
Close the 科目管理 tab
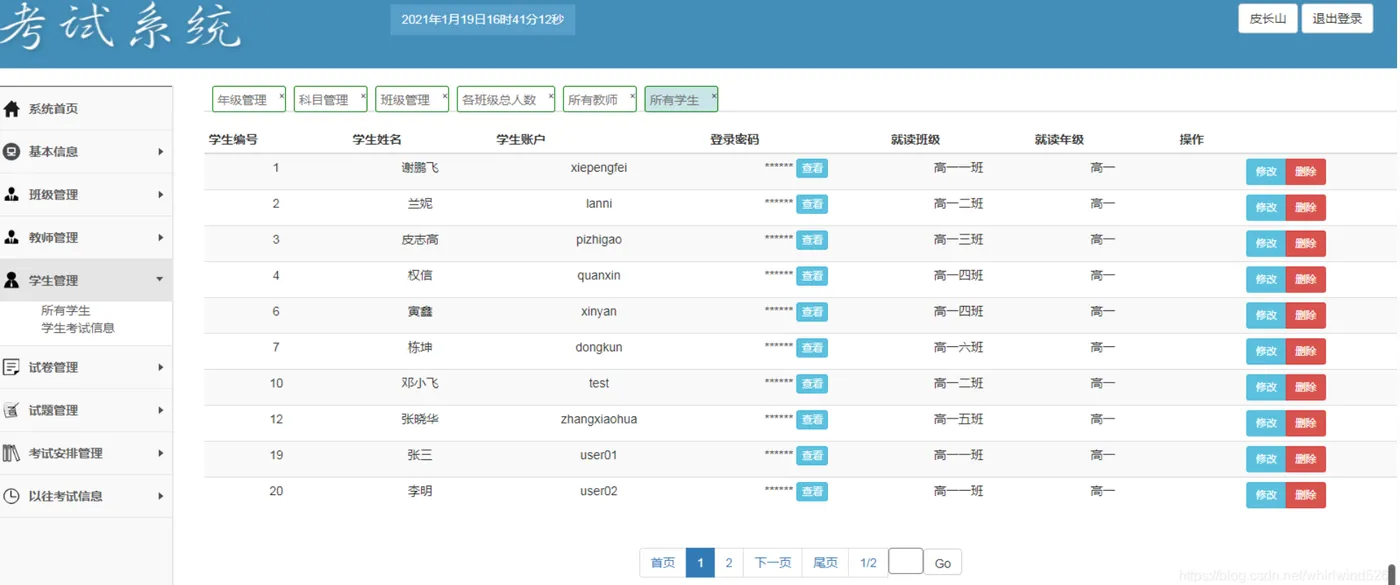(363, 95)
